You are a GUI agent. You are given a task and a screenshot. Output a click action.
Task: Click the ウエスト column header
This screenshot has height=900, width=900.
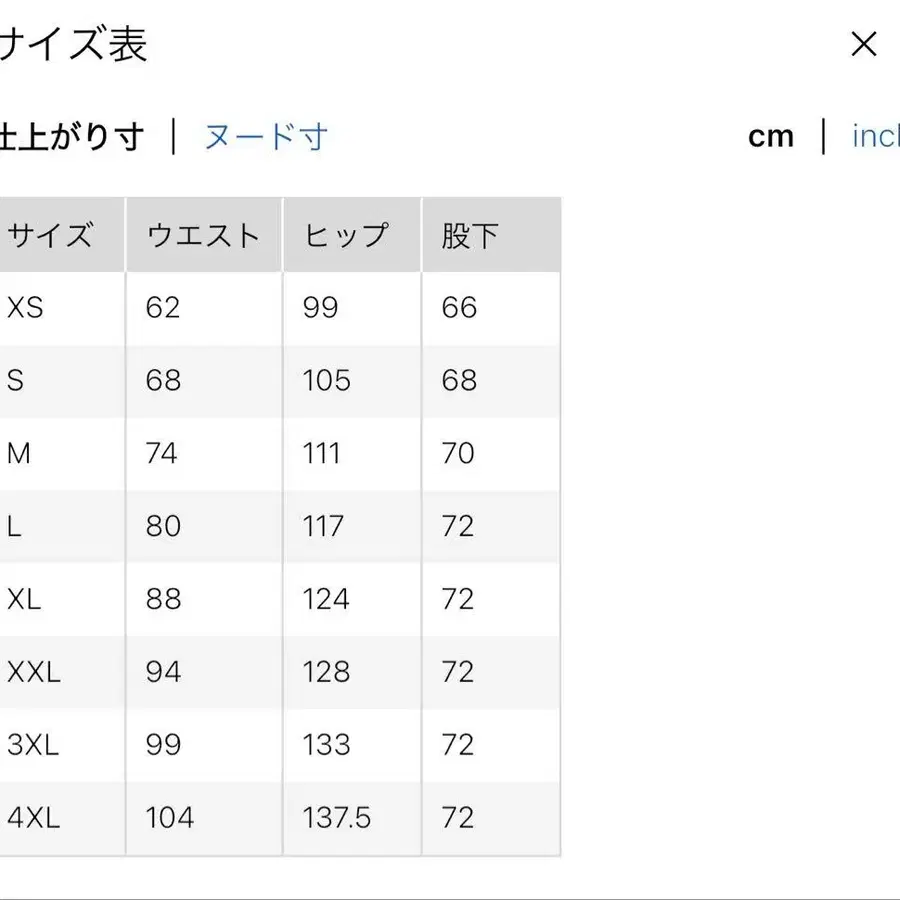click(x=203, y=234)
